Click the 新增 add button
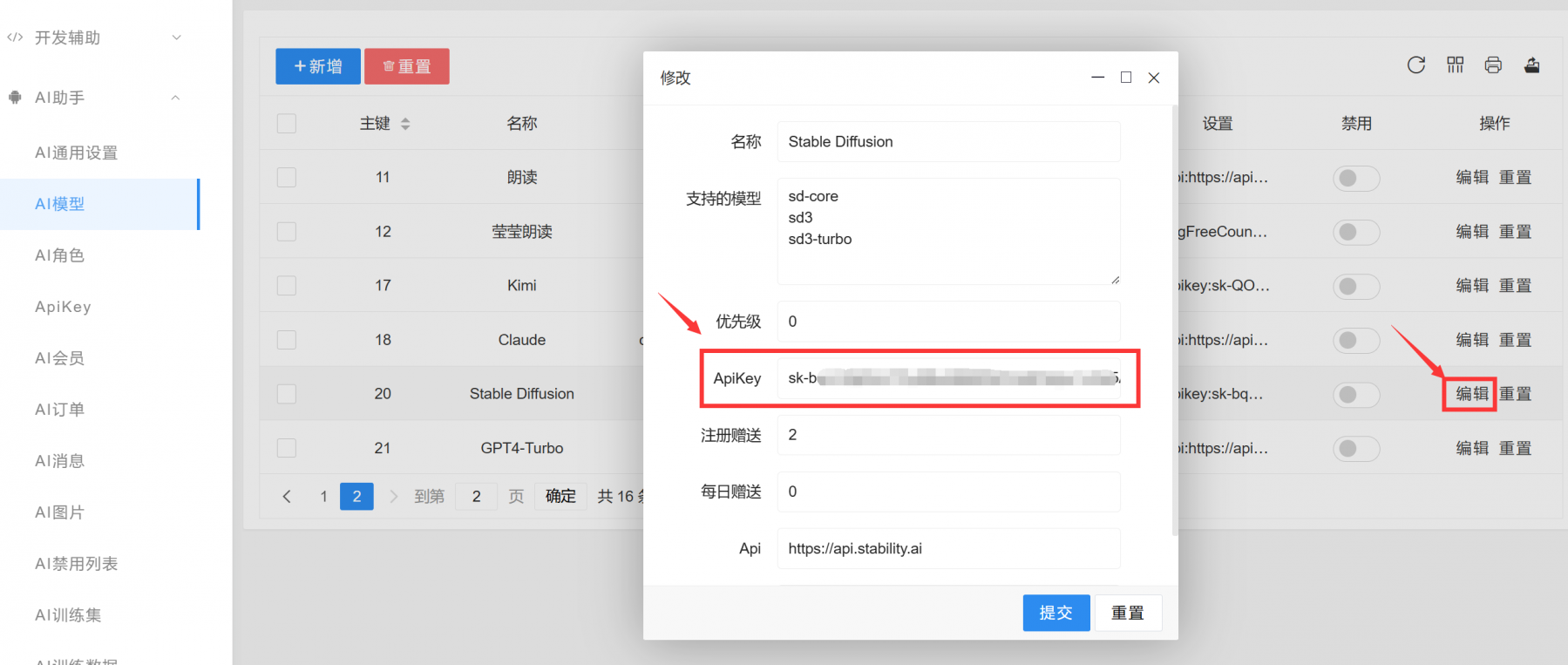 click(x=318, y=66)
